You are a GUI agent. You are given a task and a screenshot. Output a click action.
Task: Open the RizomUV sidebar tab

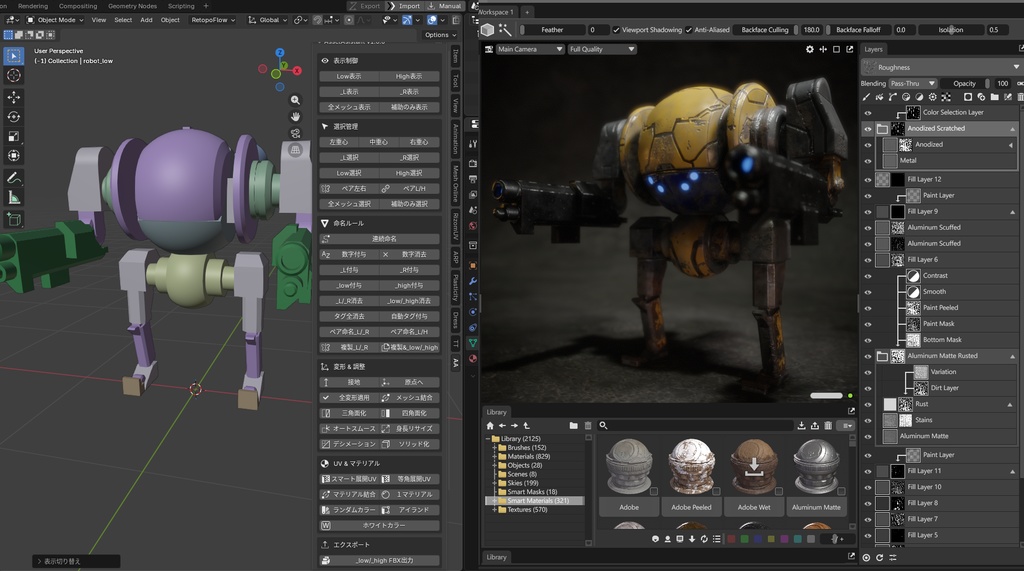pyautogui.click(x=456, y=225)
